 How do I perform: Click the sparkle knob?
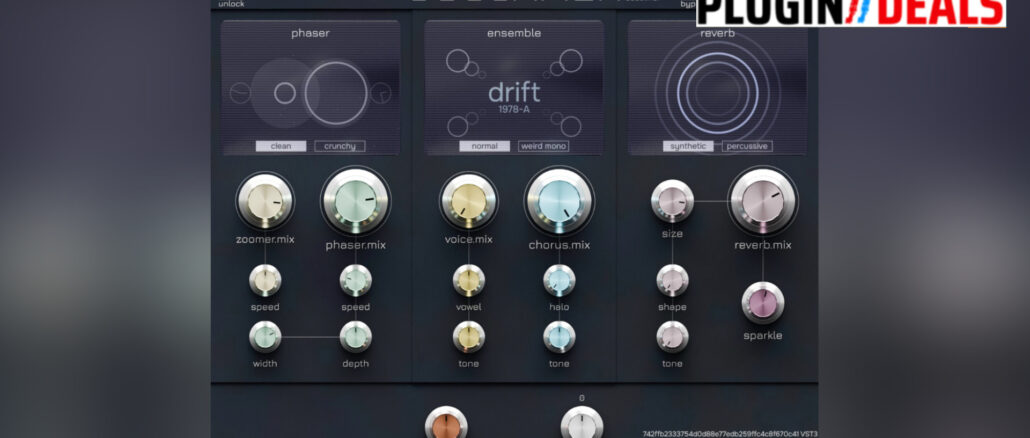[x=763, y=303]
